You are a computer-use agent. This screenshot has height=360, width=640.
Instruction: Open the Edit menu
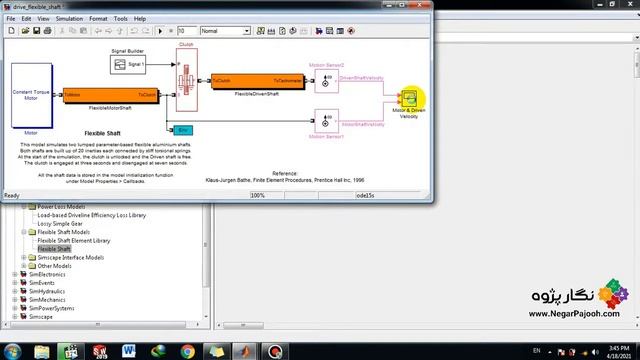click(x=26, y=19)
